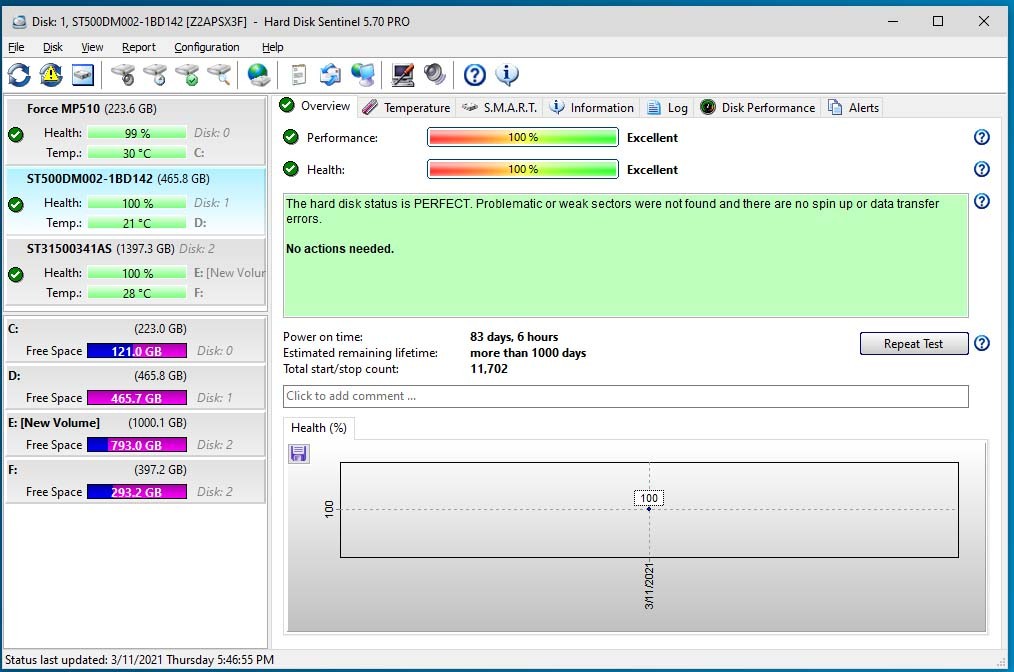Select the F: volume heading
Screen dimensions: 1014x672
(13, 470)
